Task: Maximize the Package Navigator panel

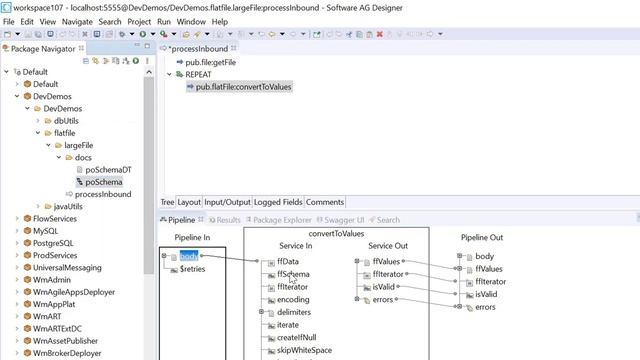Action: coord(147,45)
